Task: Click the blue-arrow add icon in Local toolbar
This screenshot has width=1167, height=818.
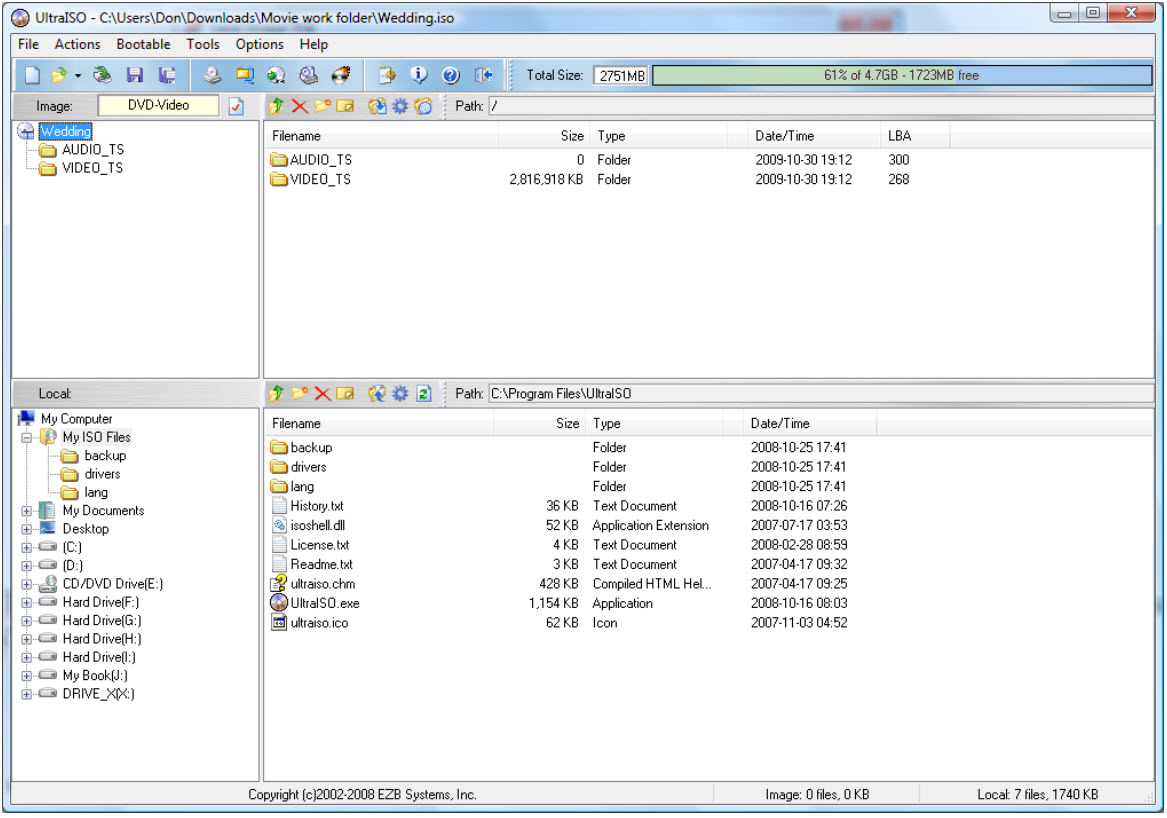Action: point(377,394)
